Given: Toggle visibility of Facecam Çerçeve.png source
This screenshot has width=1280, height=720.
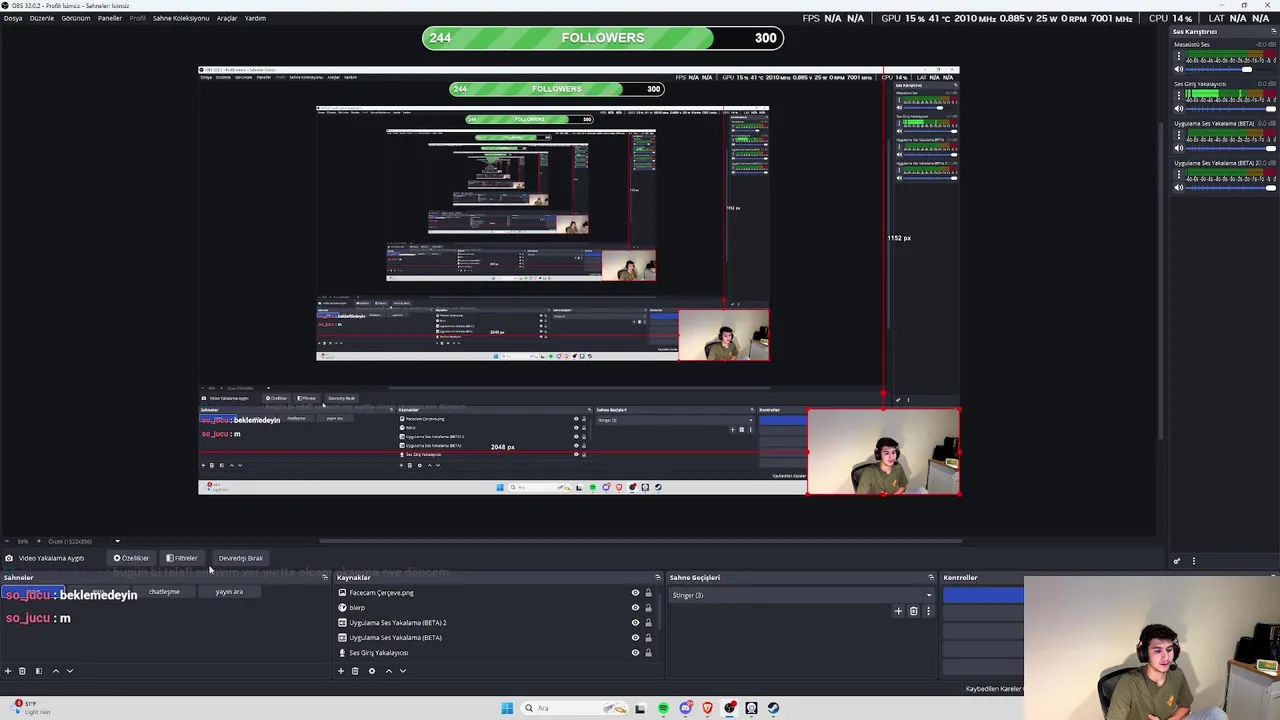Looking at the screenshot, I should click(635, 593).
